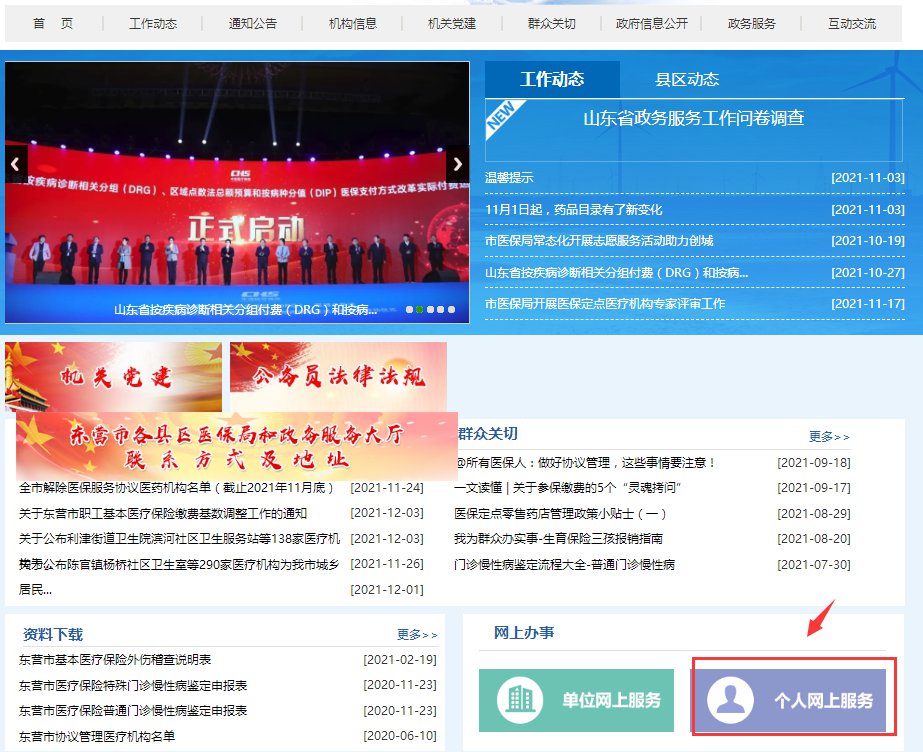The image size is (923, 752).
Task: Open the 政务服务 menu item
Action: pos(752,23)
